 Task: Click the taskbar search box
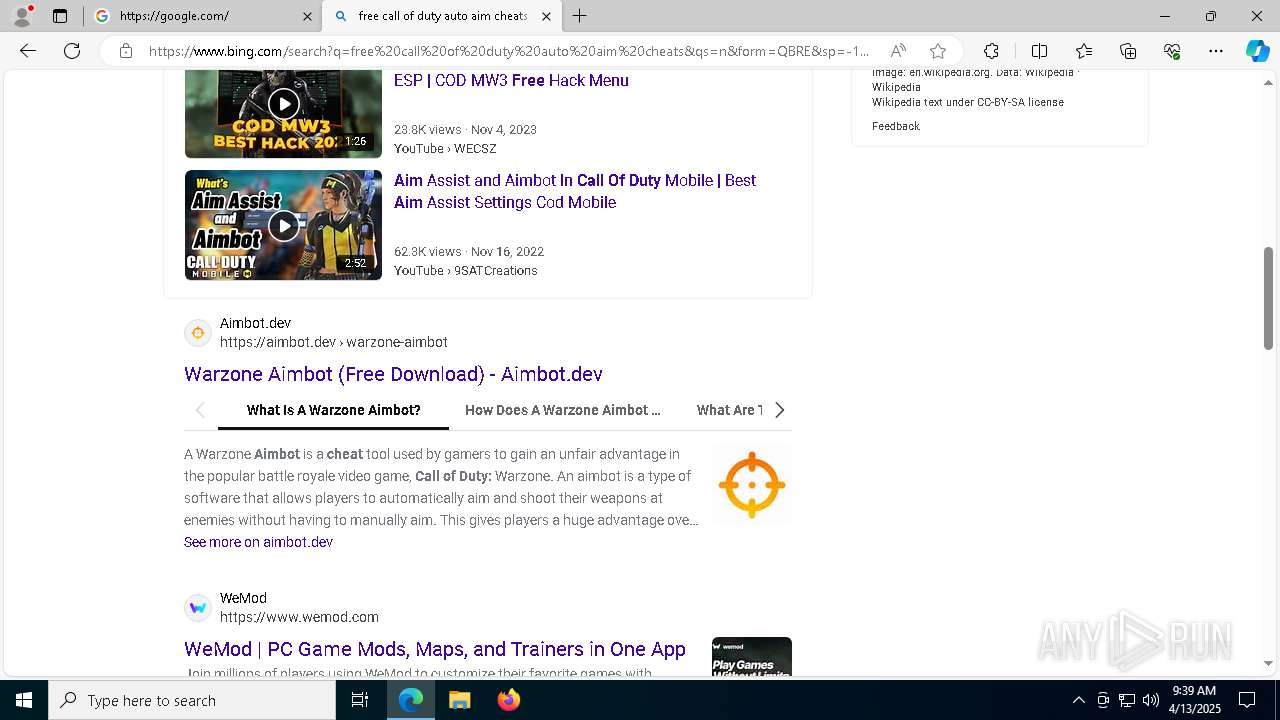[x=192, y=700]
